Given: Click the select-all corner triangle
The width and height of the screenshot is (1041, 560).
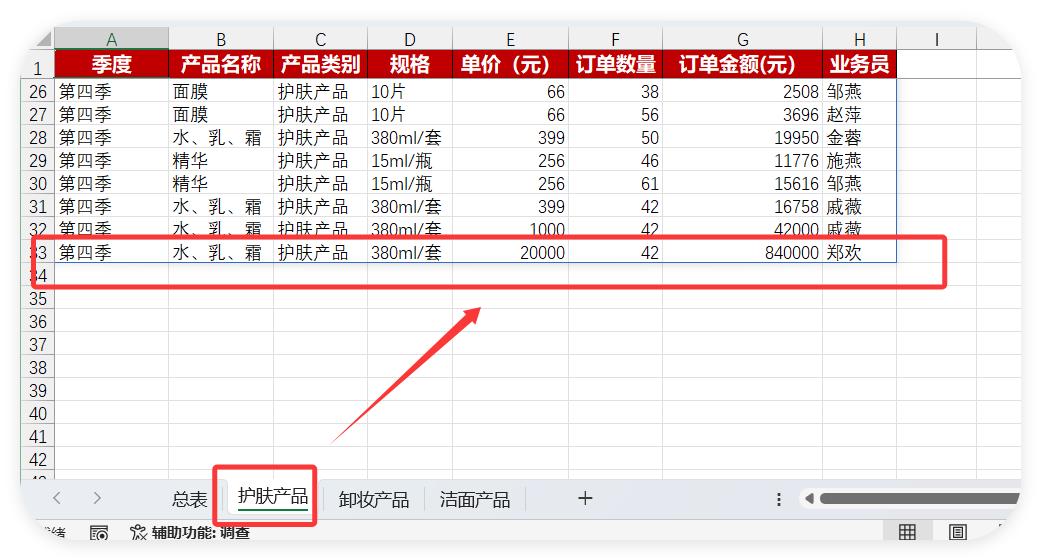Looking at the screenshot, I should (42, 40).
